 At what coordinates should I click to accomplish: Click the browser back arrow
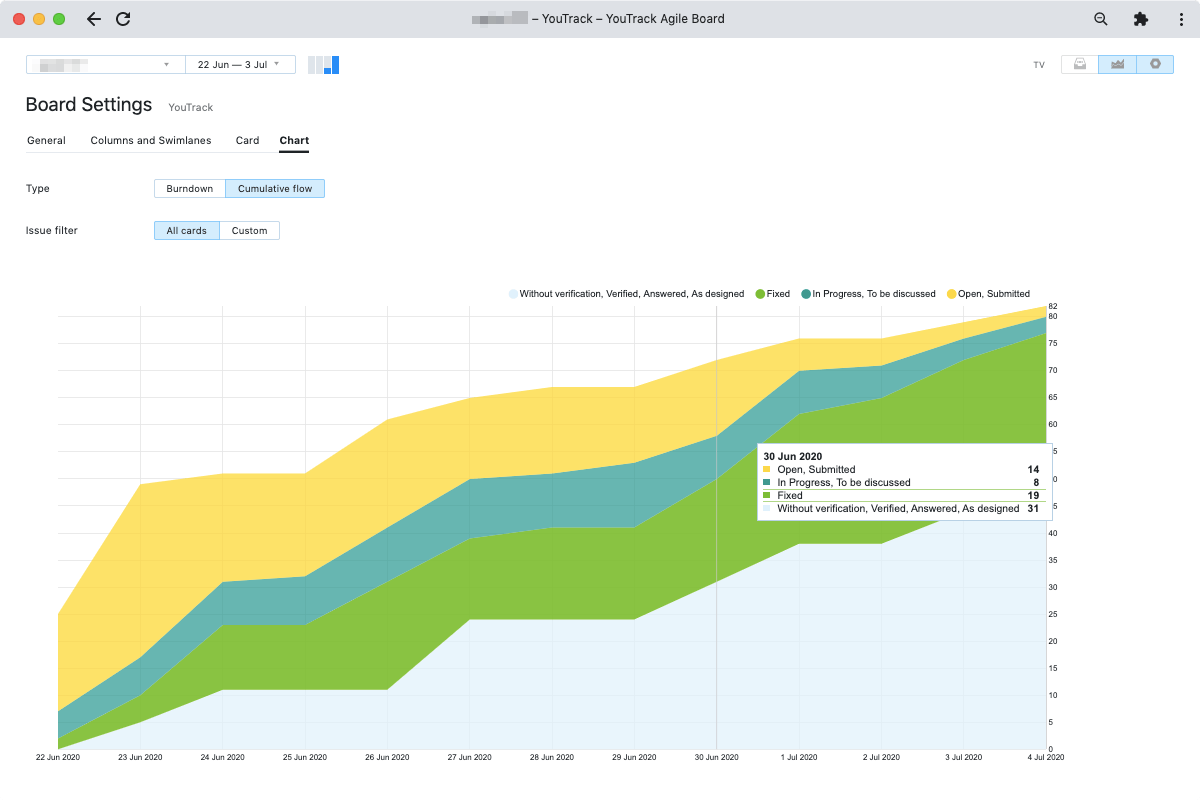click(94, 19)
